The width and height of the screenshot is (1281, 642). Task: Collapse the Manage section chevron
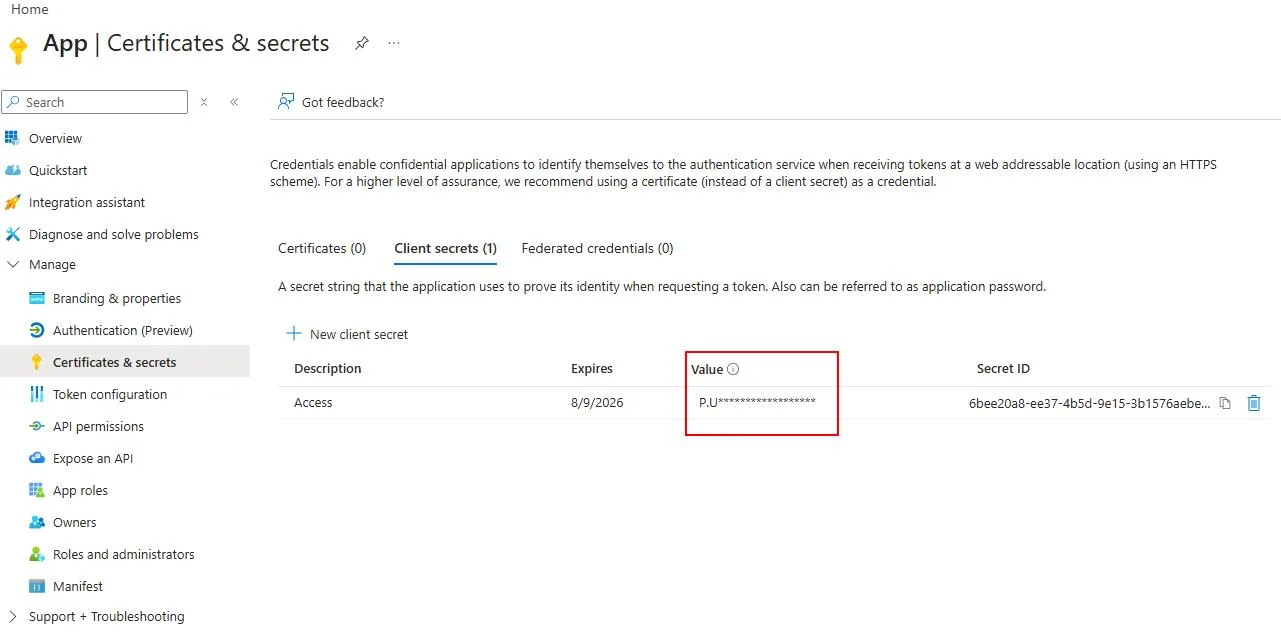point(12,265)
